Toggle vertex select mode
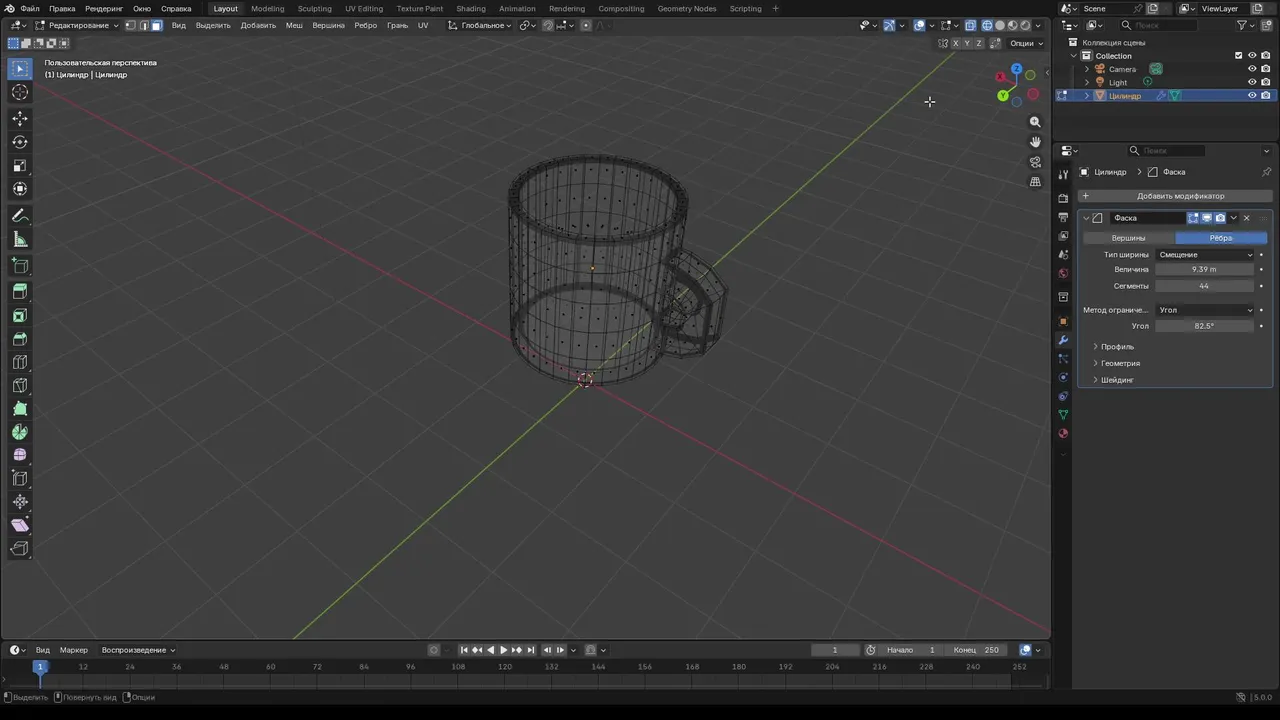The width and height of the screenshot is (1280, 720). pos(131,25)
